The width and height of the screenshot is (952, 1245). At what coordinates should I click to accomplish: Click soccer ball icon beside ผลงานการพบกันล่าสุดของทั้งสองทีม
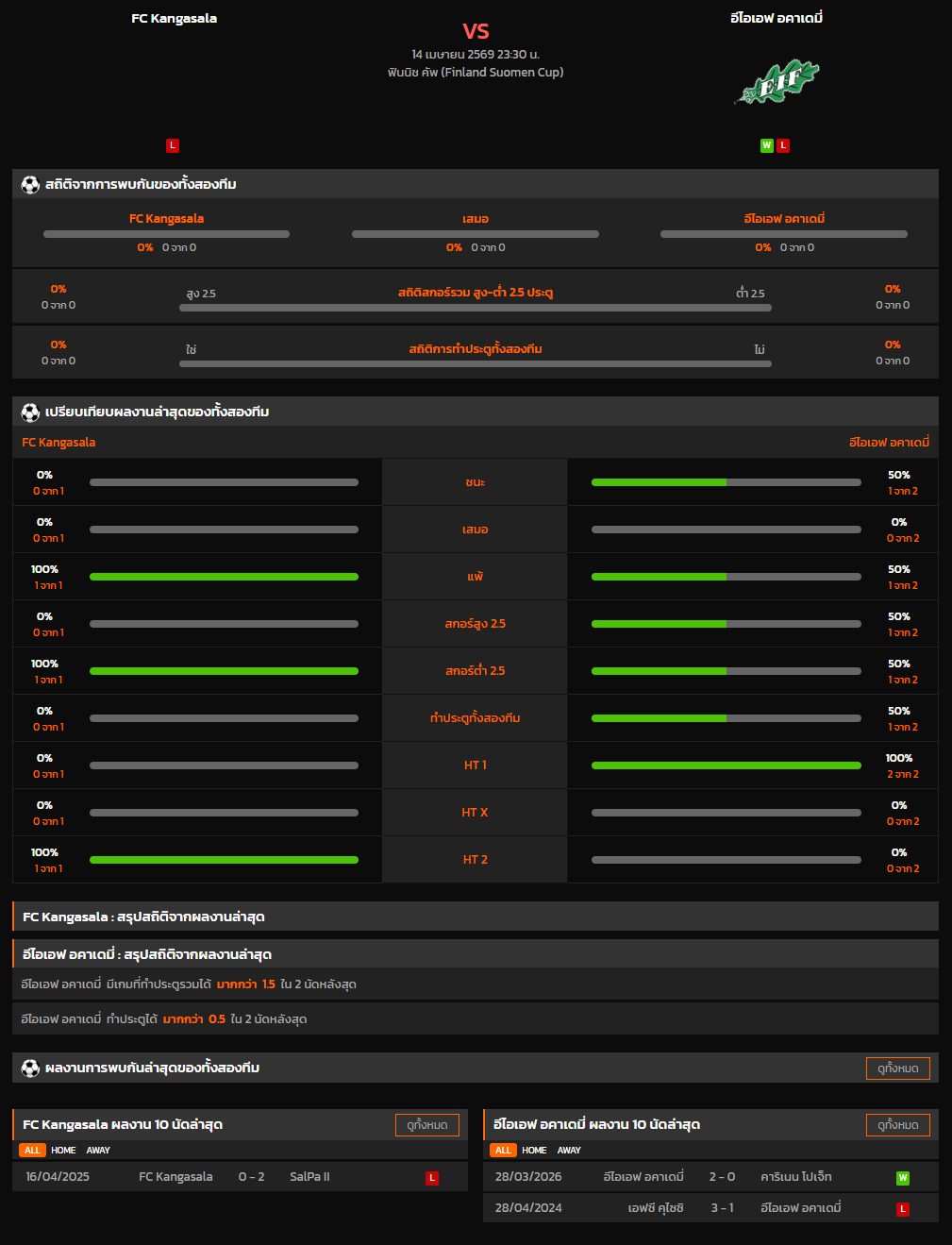coord(30,1068)
